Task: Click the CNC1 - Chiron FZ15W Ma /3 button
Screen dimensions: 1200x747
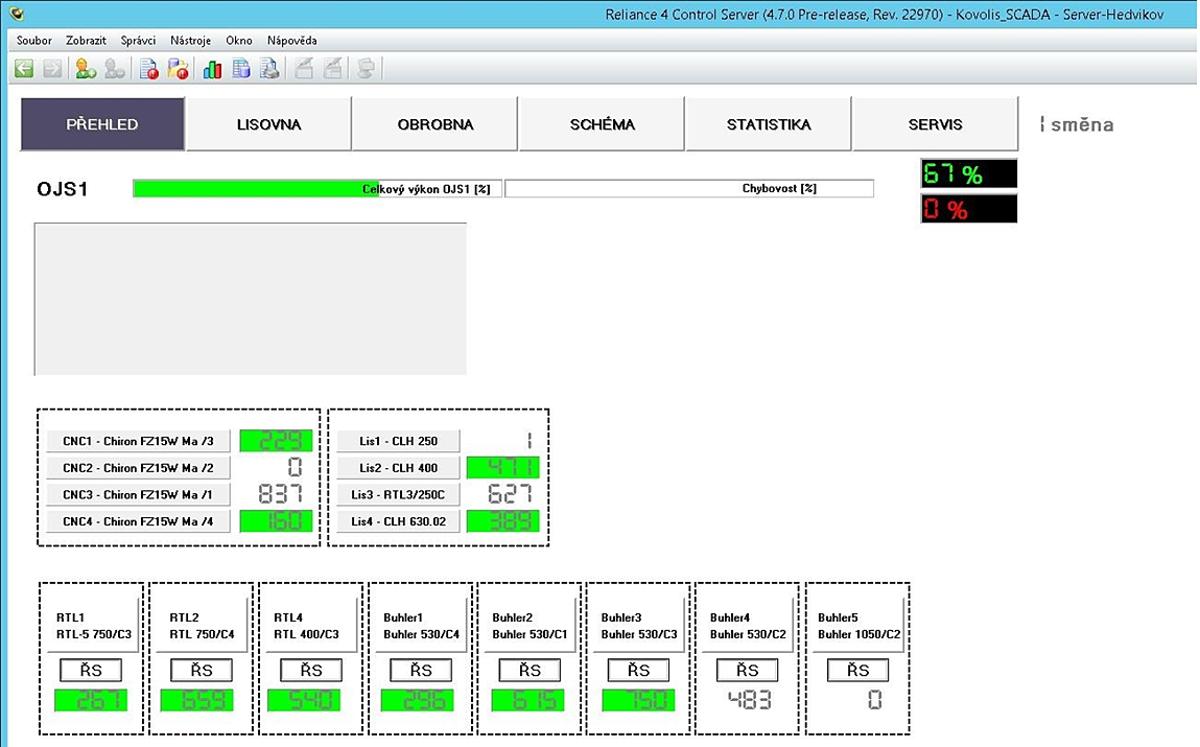Action: [138, 441]
